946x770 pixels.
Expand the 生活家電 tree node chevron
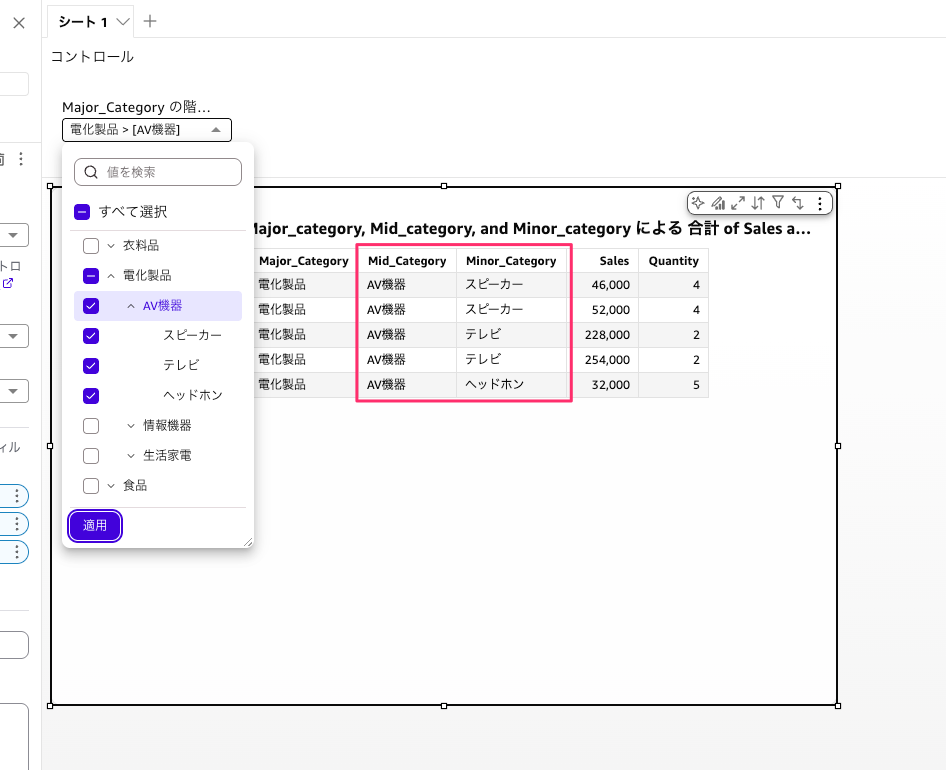tap(131, 456)
